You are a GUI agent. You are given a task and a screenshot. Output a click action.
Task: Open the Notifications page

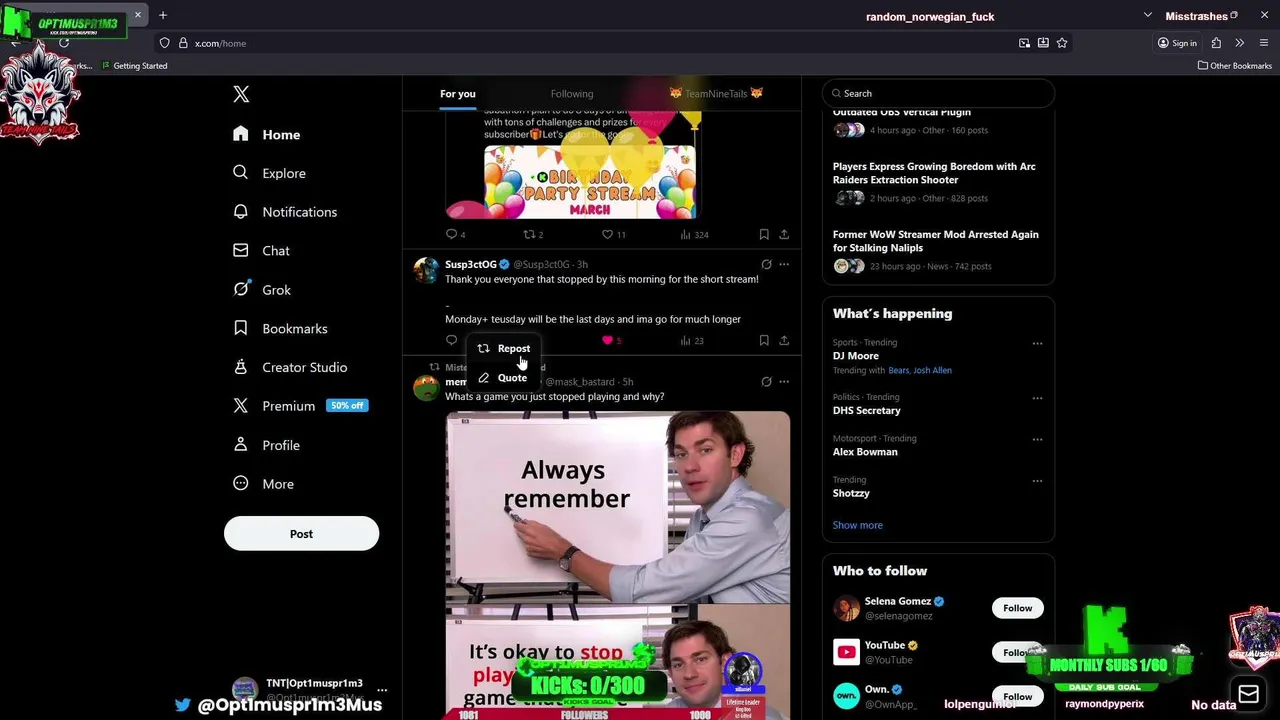(x=285, y=212)
